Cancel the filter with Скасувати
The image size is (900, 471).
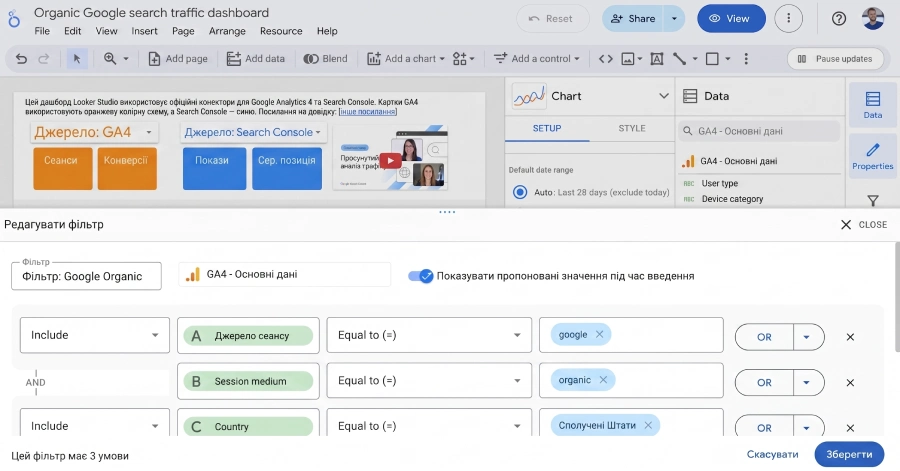point(772,454)
